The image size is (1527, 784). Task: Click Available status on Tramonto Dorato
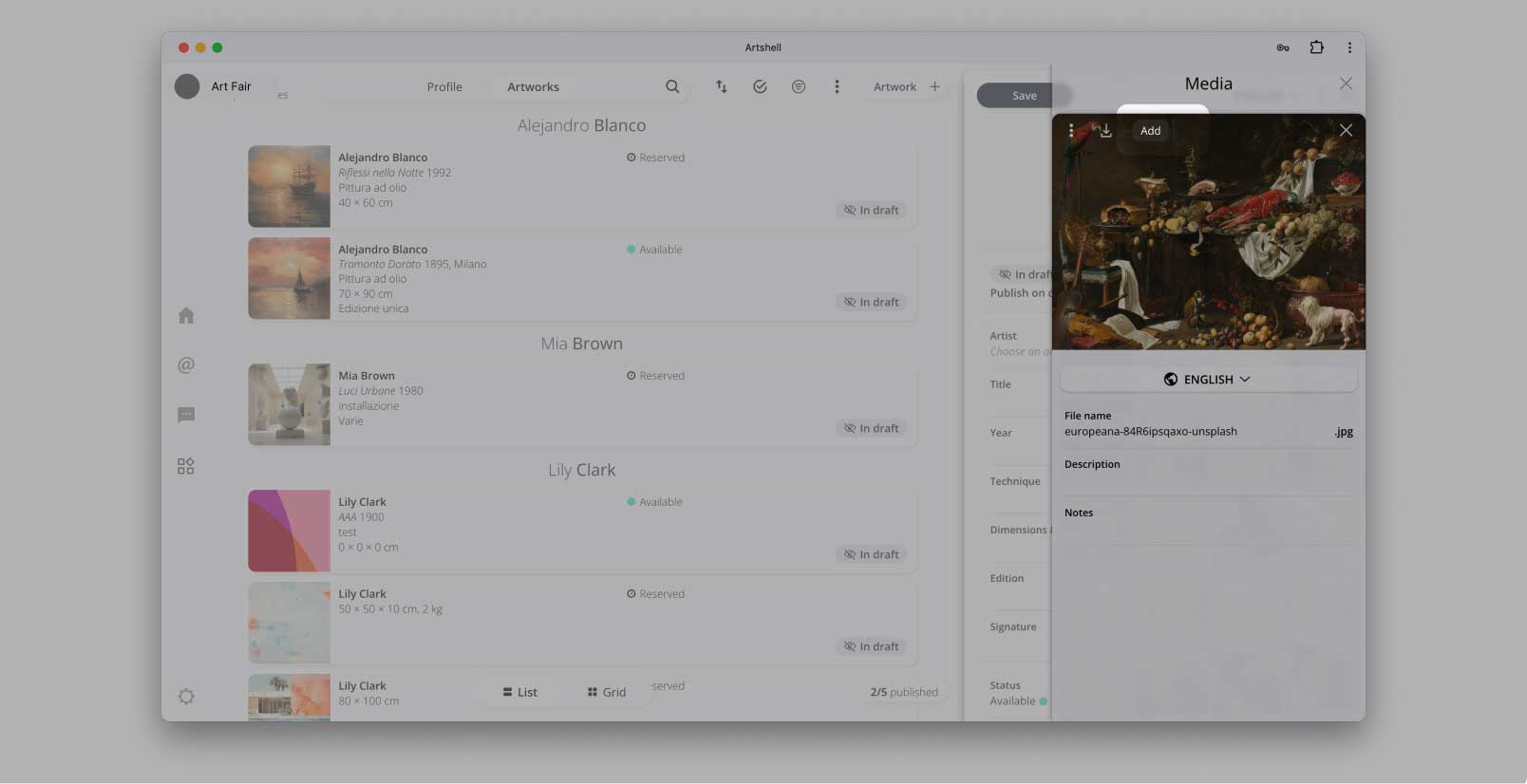(x=654, y=250)
